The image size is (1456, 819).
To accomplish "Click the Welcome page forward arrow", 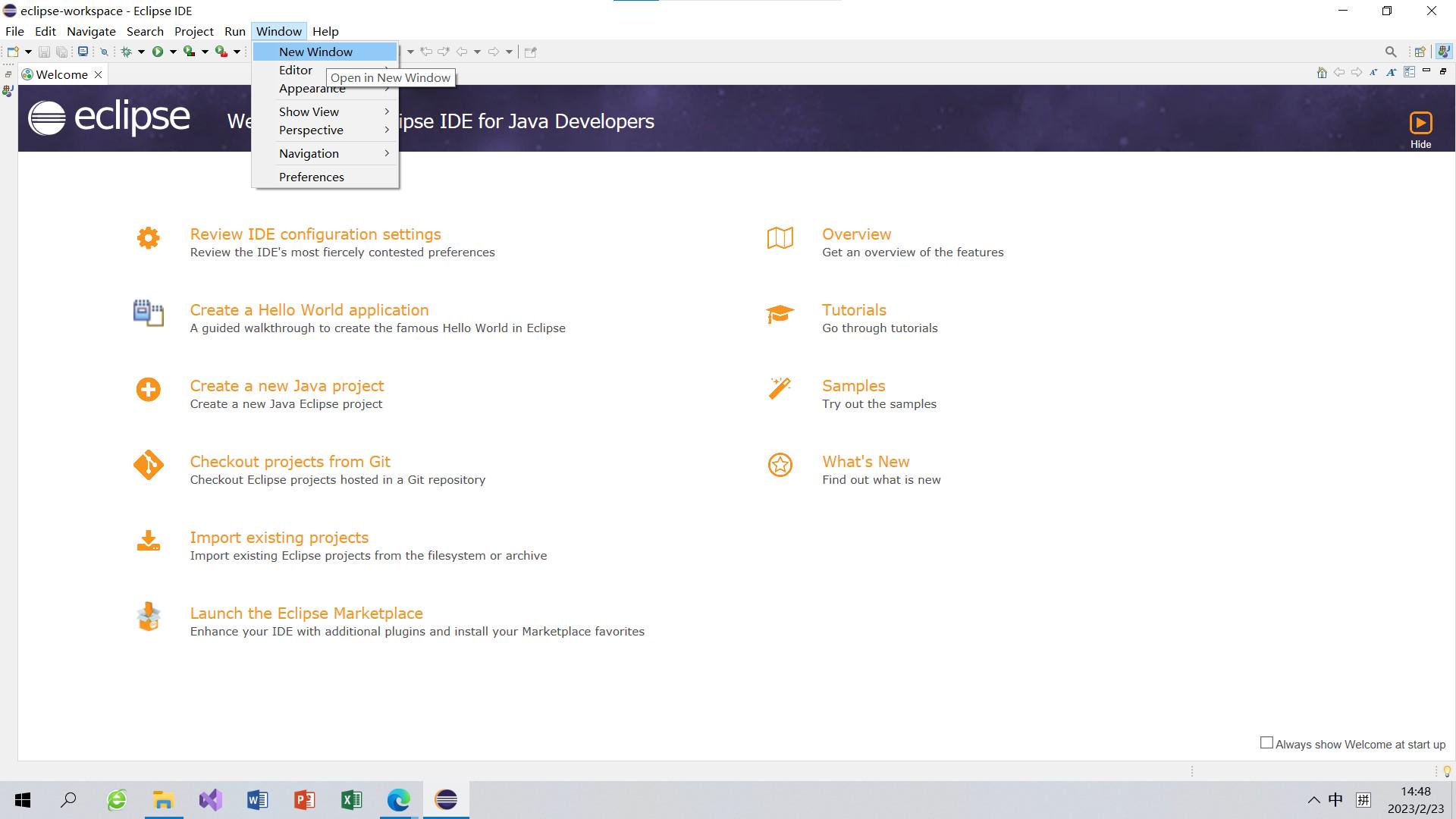I will [1357, 72].
